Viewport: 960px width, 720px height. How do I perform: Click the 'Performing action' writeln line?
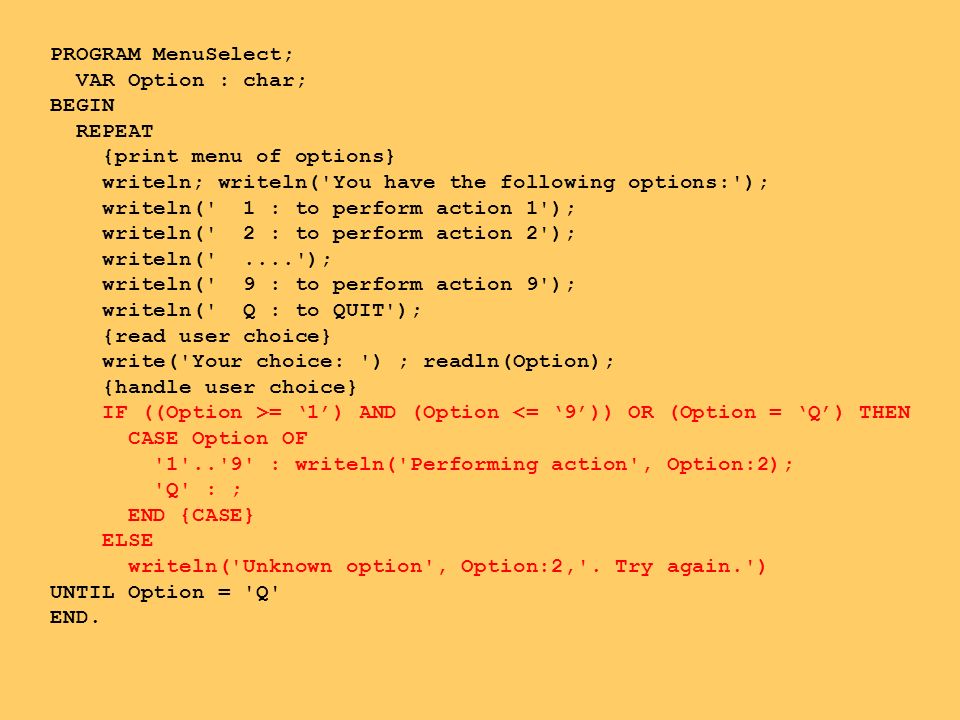[x=473, y=464]
